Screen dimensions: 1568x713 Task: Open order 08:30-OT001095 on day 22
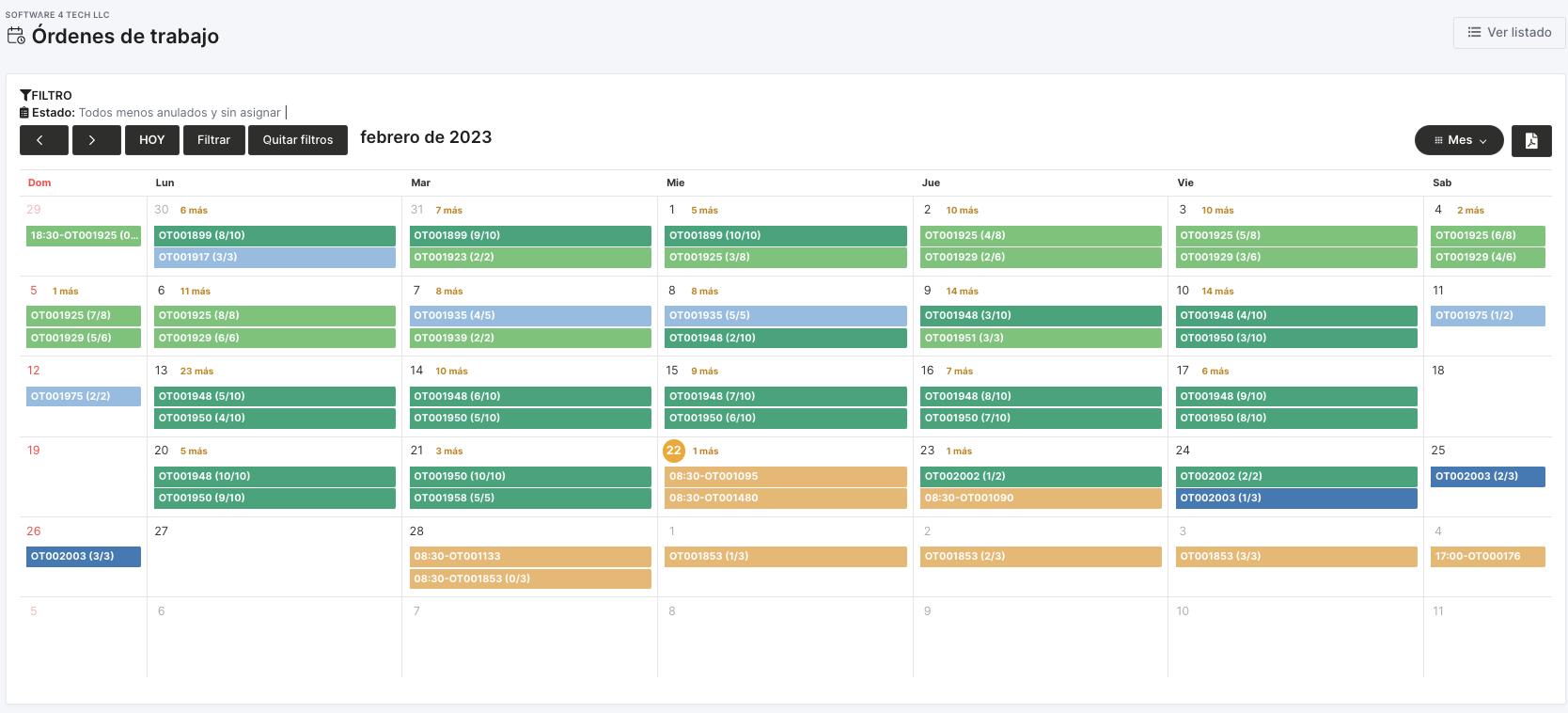click(785, 477)
